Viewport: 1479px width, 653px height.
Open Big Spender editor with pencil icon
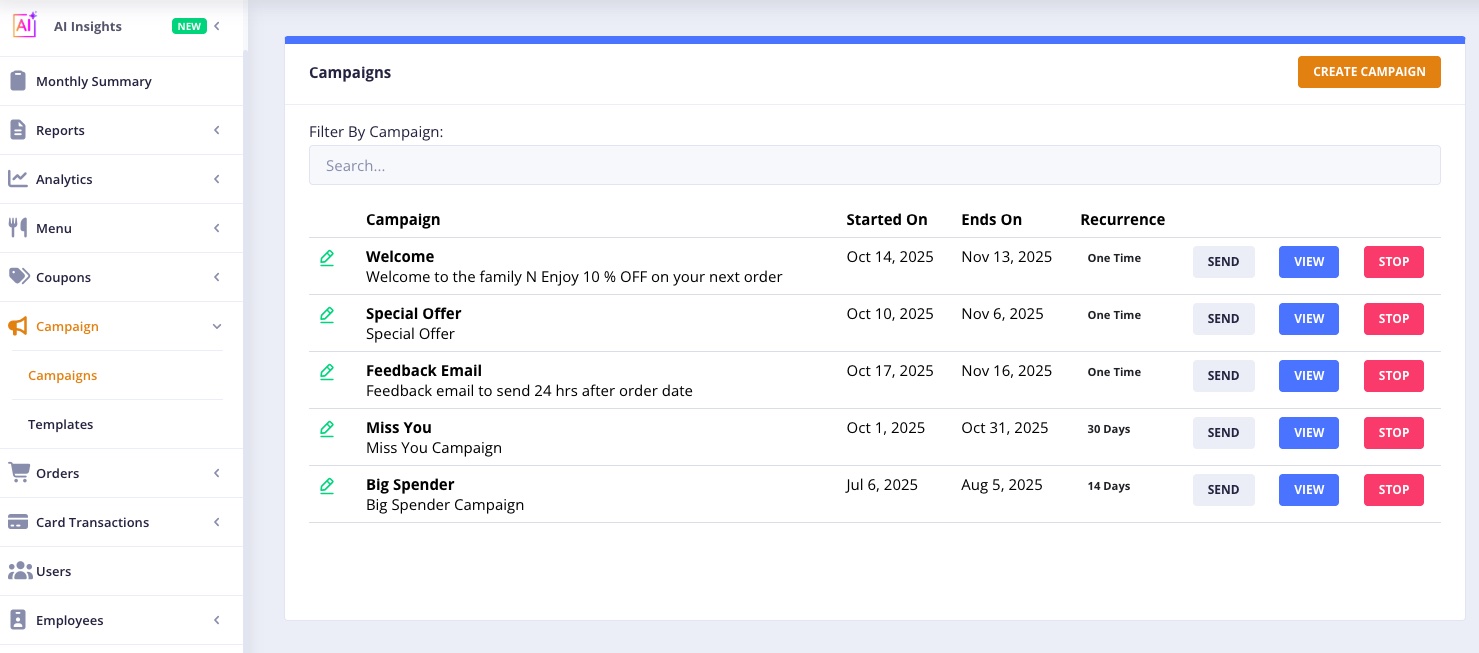tap(327, 486)
